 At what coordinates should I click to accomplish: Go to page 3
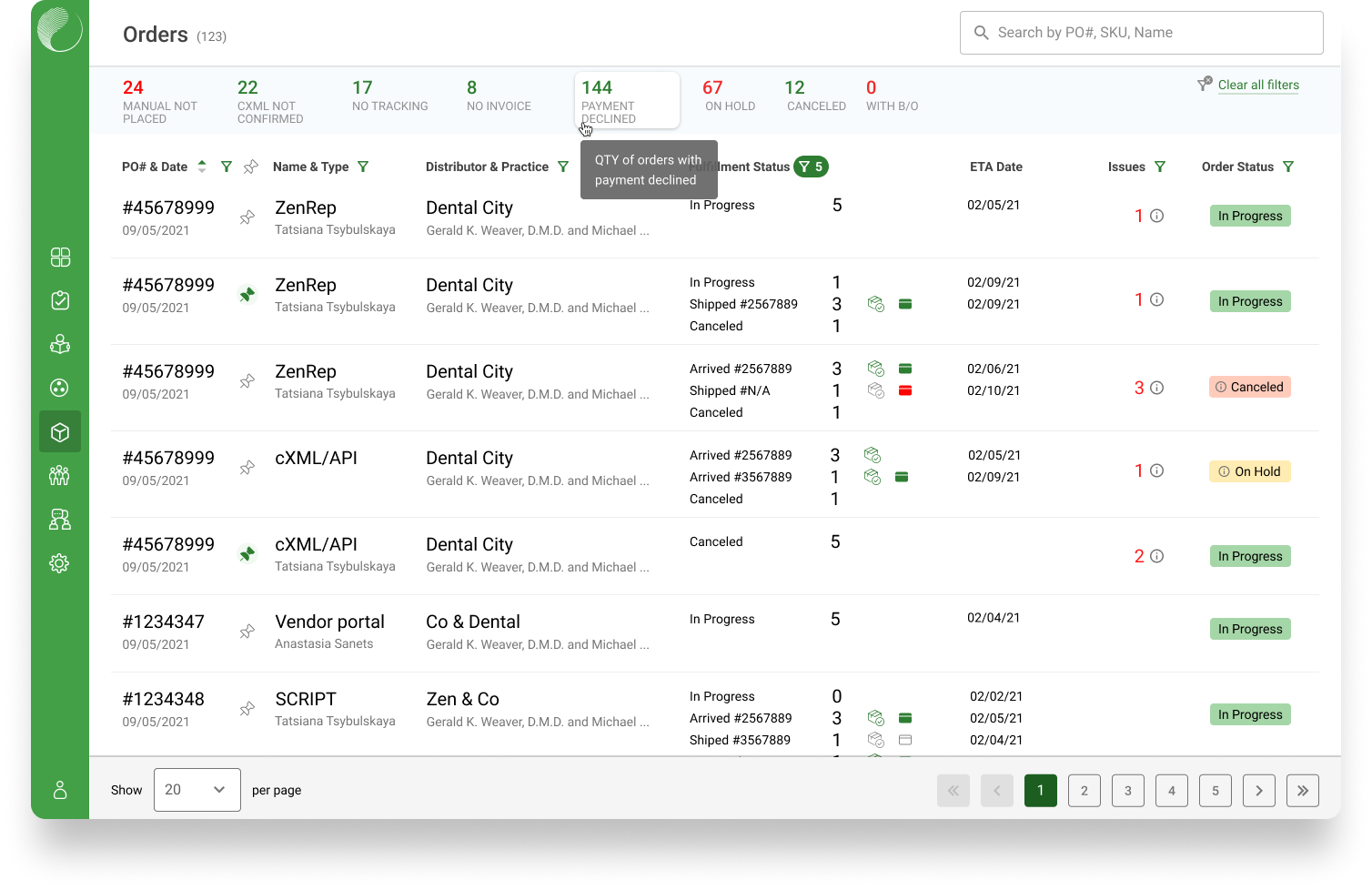pyautogui.click(x=1128, y=791)
